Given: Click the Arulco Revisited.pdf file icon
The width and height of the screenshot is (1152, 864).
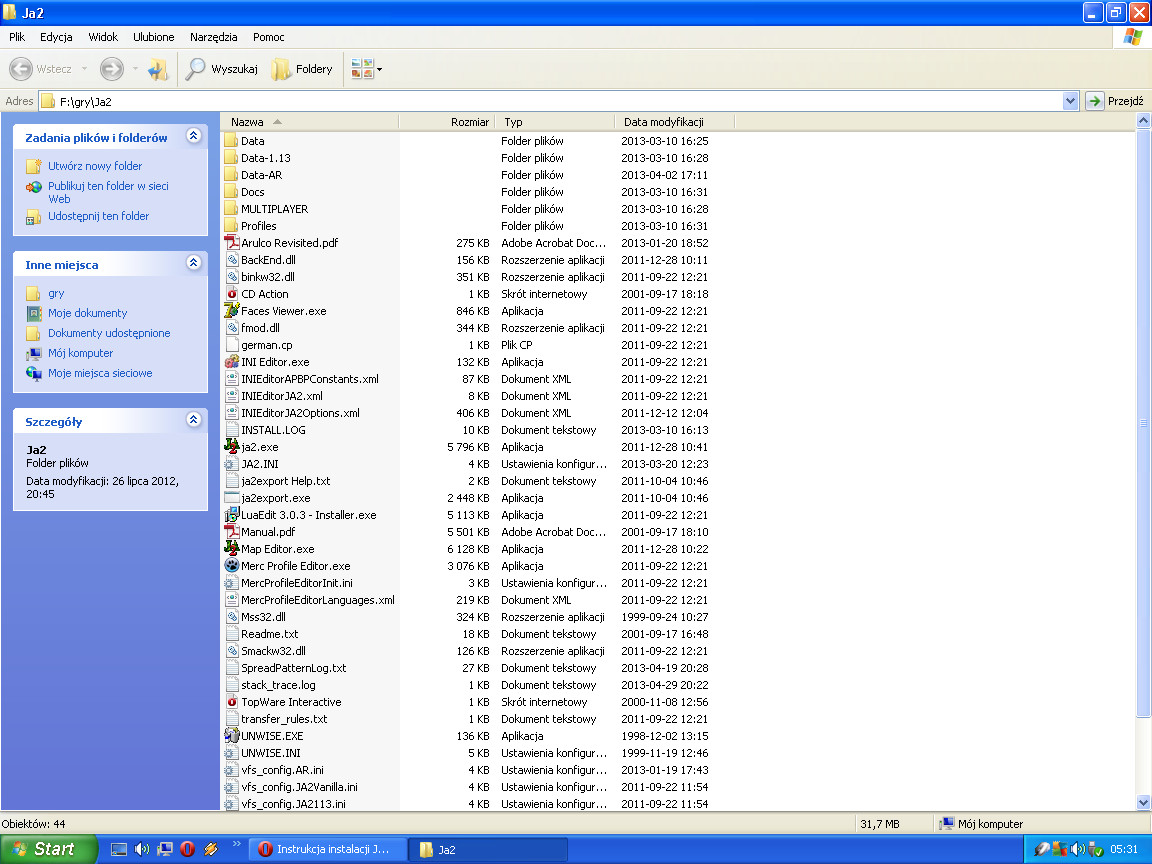Looking at the screenshot, I should pyautogui.click(x=232, y=243).
